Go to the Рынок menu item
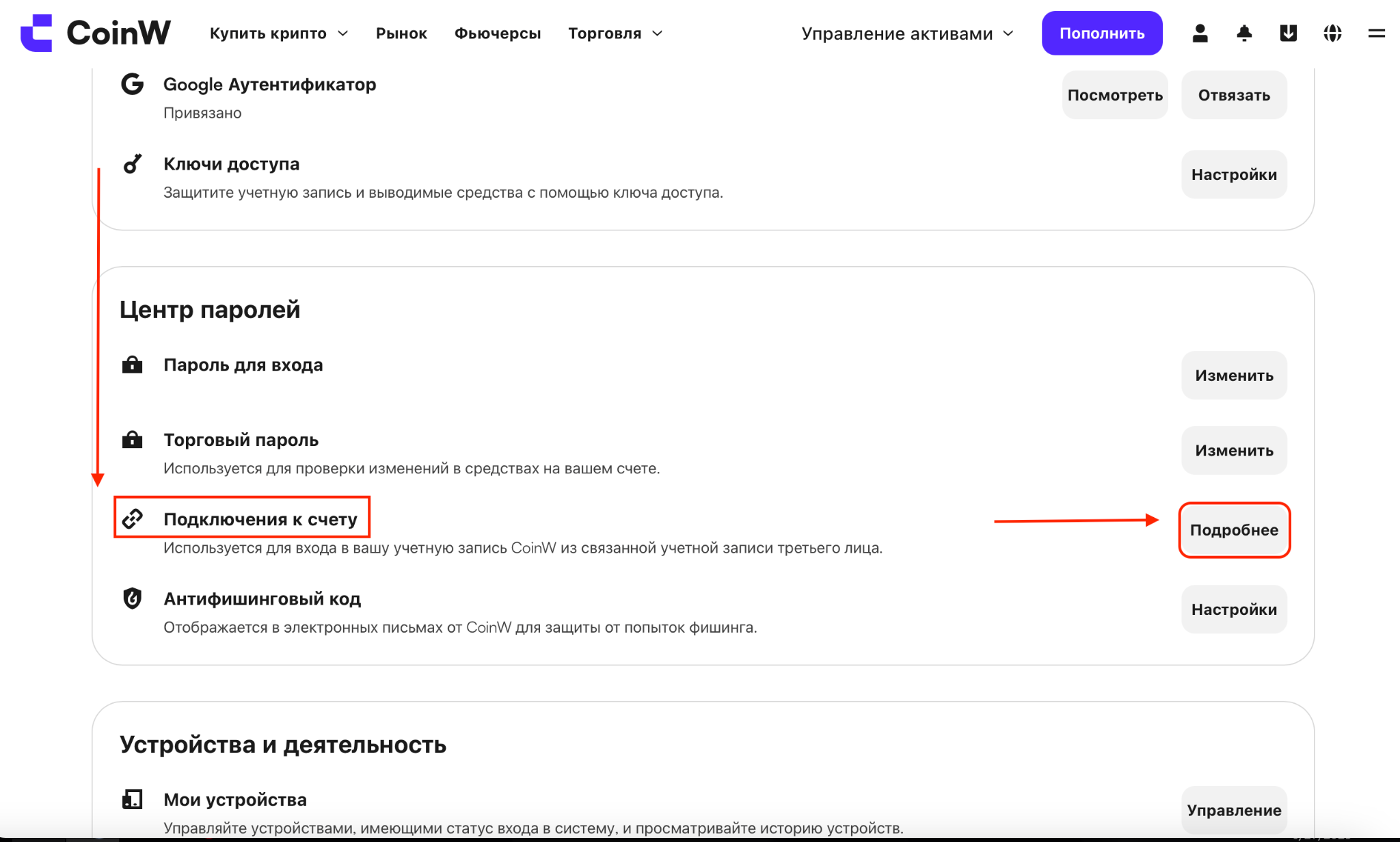This screenshot has height=842, width=1400. 401,33
